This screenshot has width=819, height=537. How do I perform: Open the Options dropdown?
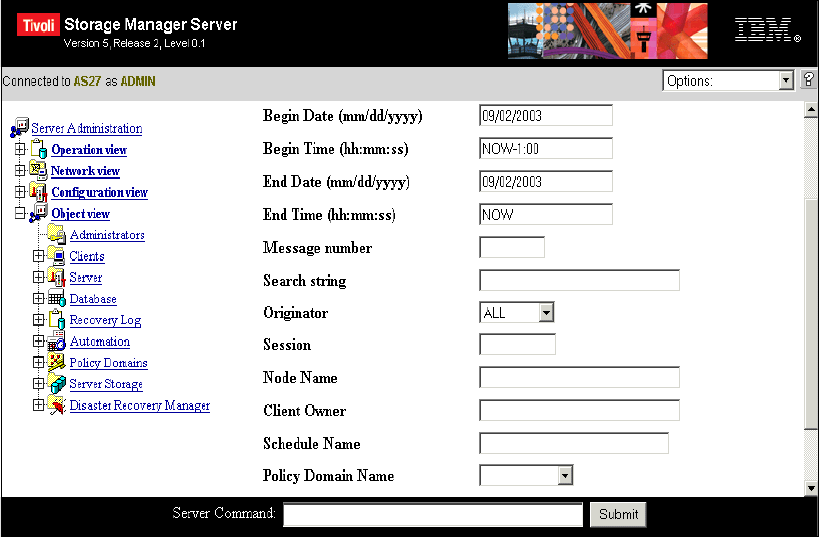728,80
